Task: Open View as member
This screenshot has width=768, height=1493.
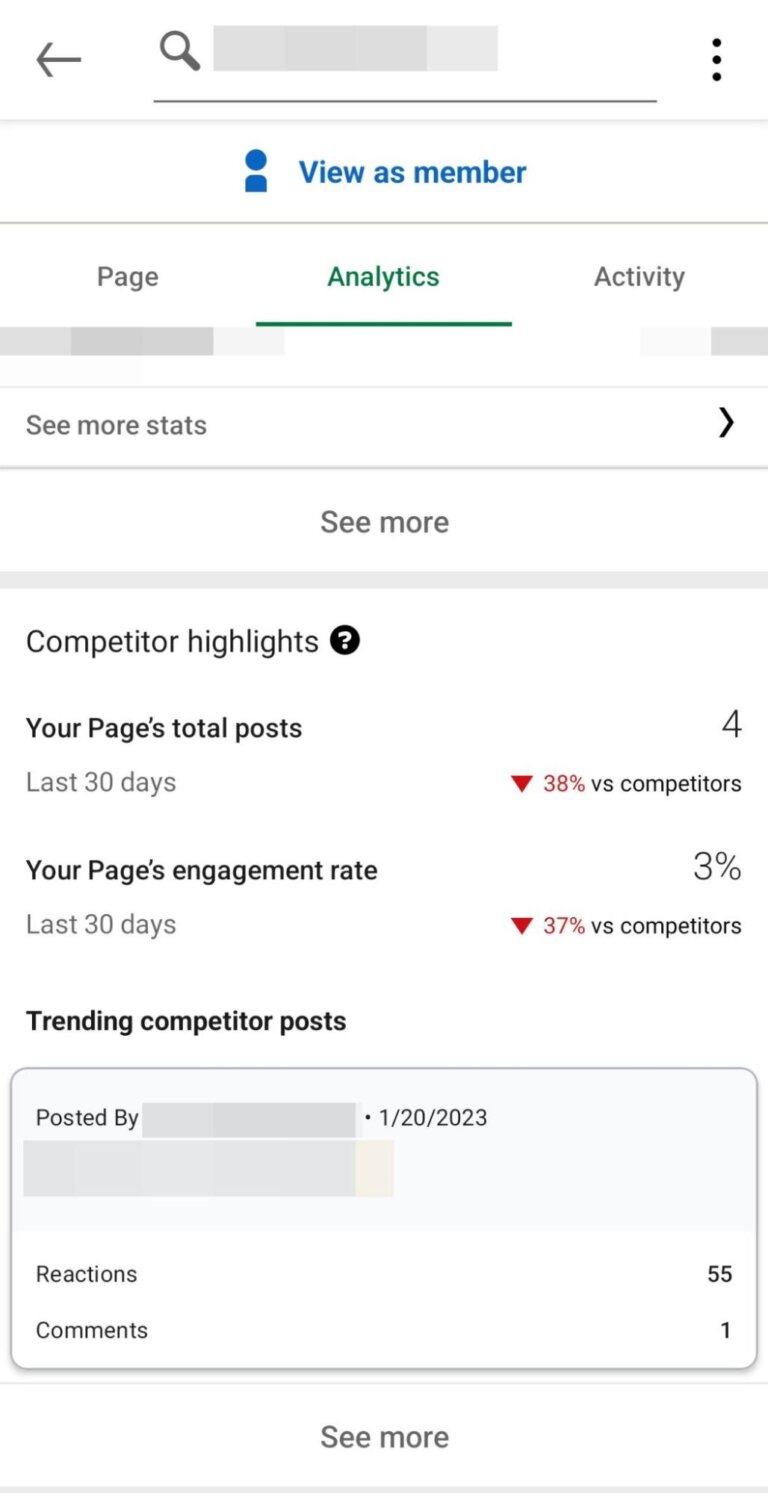Action: pos(412,171)
